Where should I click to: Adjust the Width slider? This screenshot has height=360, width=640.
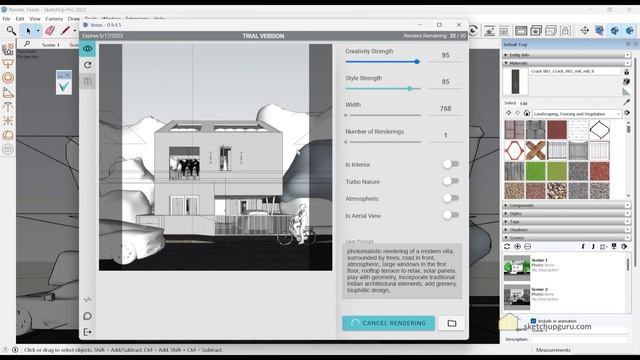(383, 115)
